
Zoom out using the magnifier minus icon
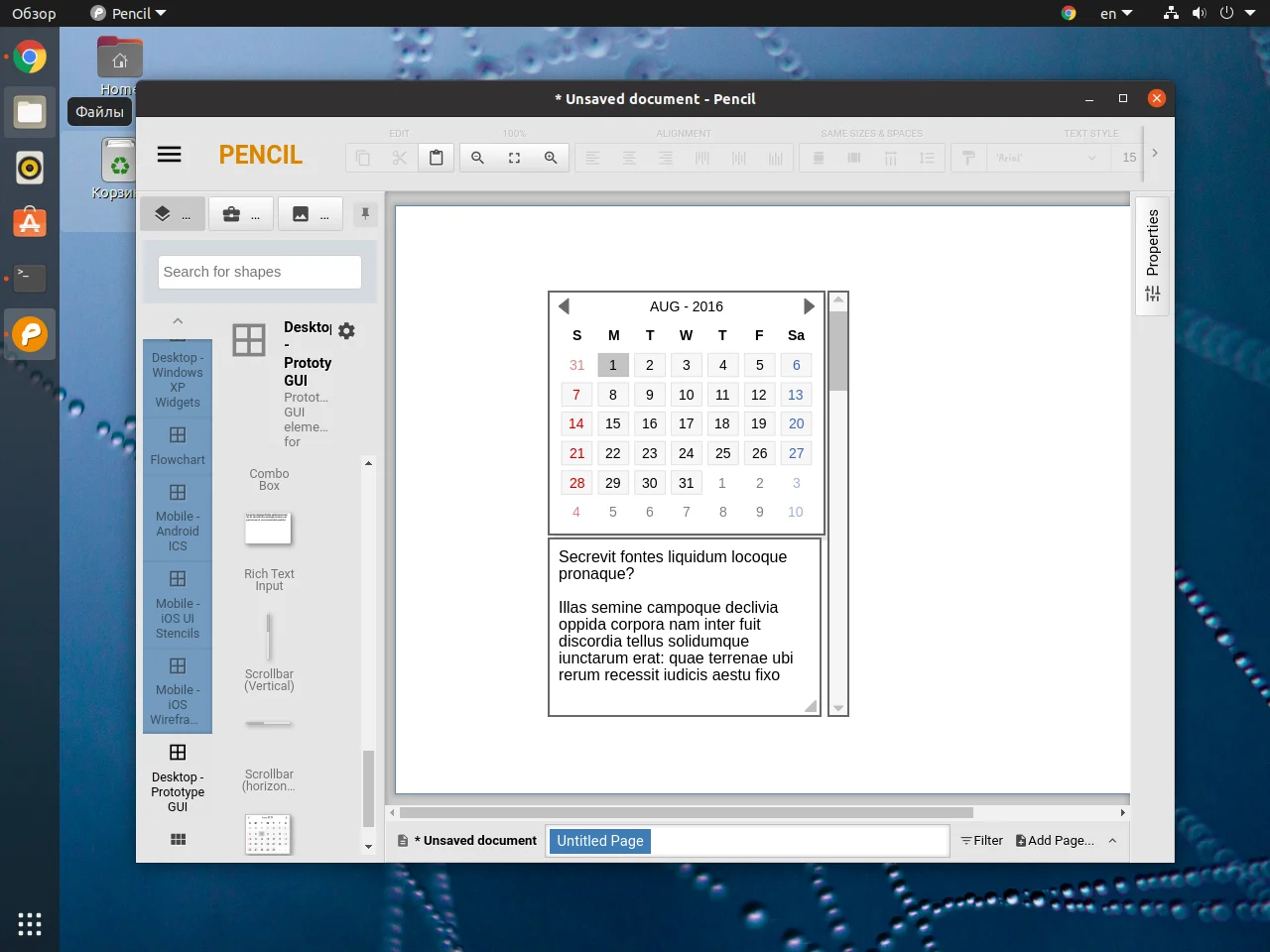coord(477,157)
